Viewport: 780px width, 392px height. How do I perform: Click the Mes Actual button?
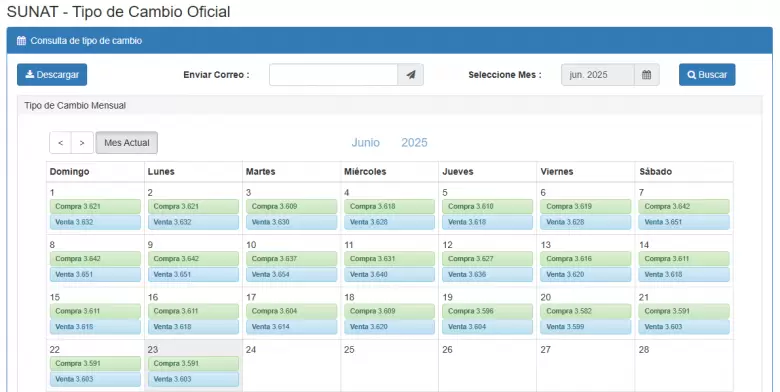click(x=126, y=143)
